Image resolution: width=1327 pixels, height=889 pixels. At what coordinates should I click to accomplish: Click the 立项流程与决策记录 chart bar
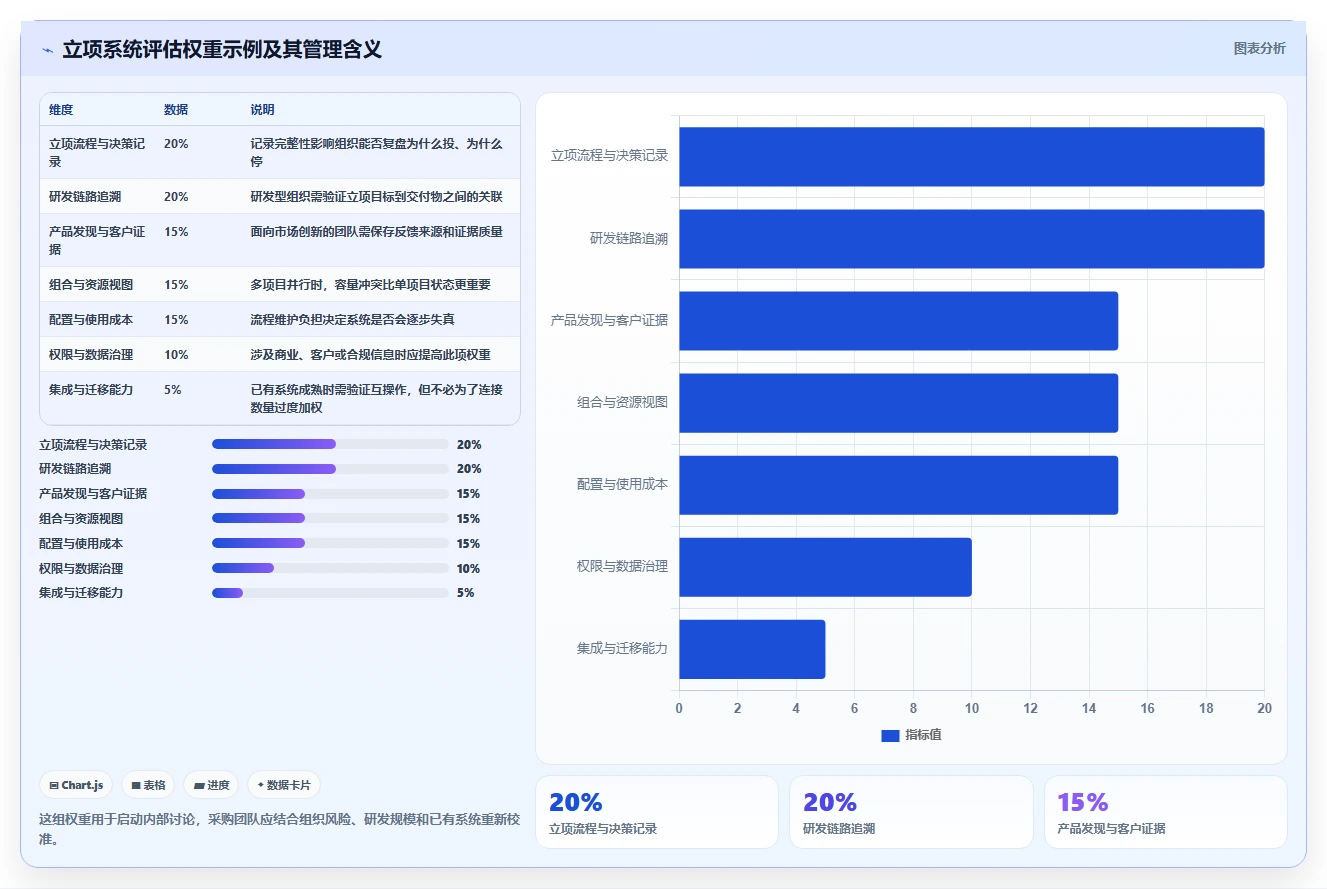pos(972,156)
